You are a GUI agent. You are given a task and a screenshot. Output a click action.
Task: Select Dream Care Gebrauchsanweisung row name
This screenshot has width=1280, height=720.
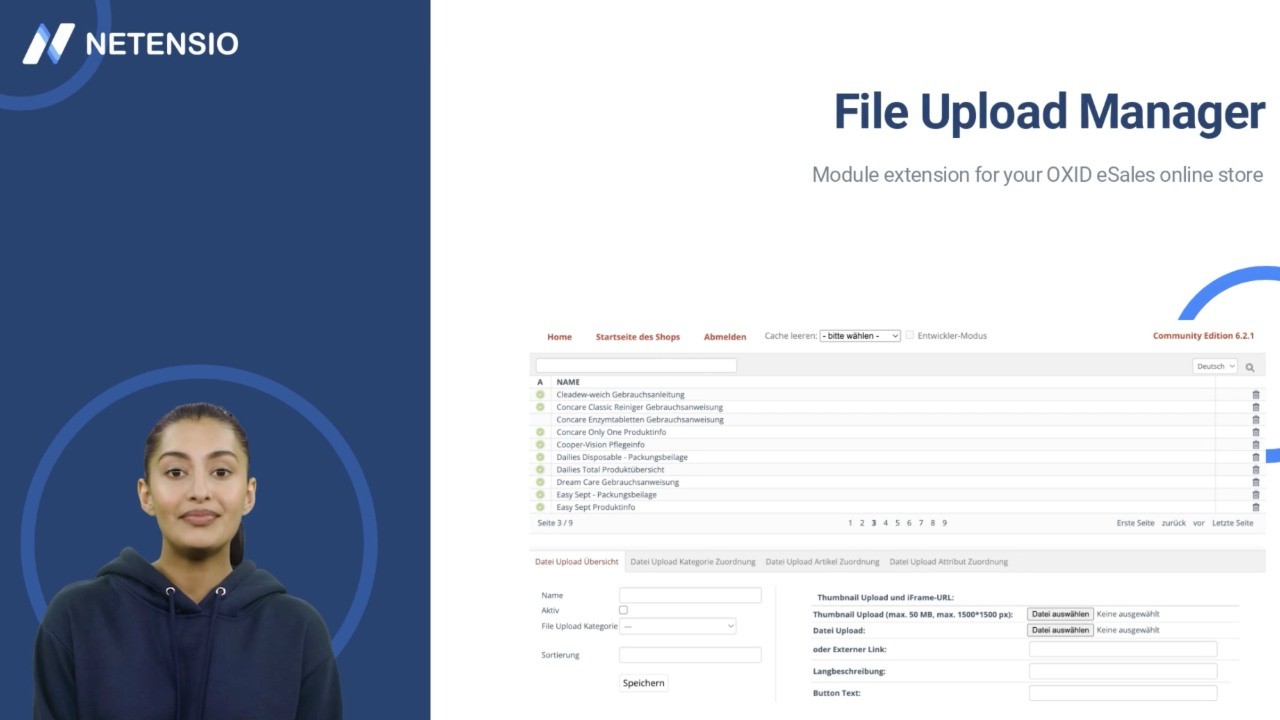[618, 482]
